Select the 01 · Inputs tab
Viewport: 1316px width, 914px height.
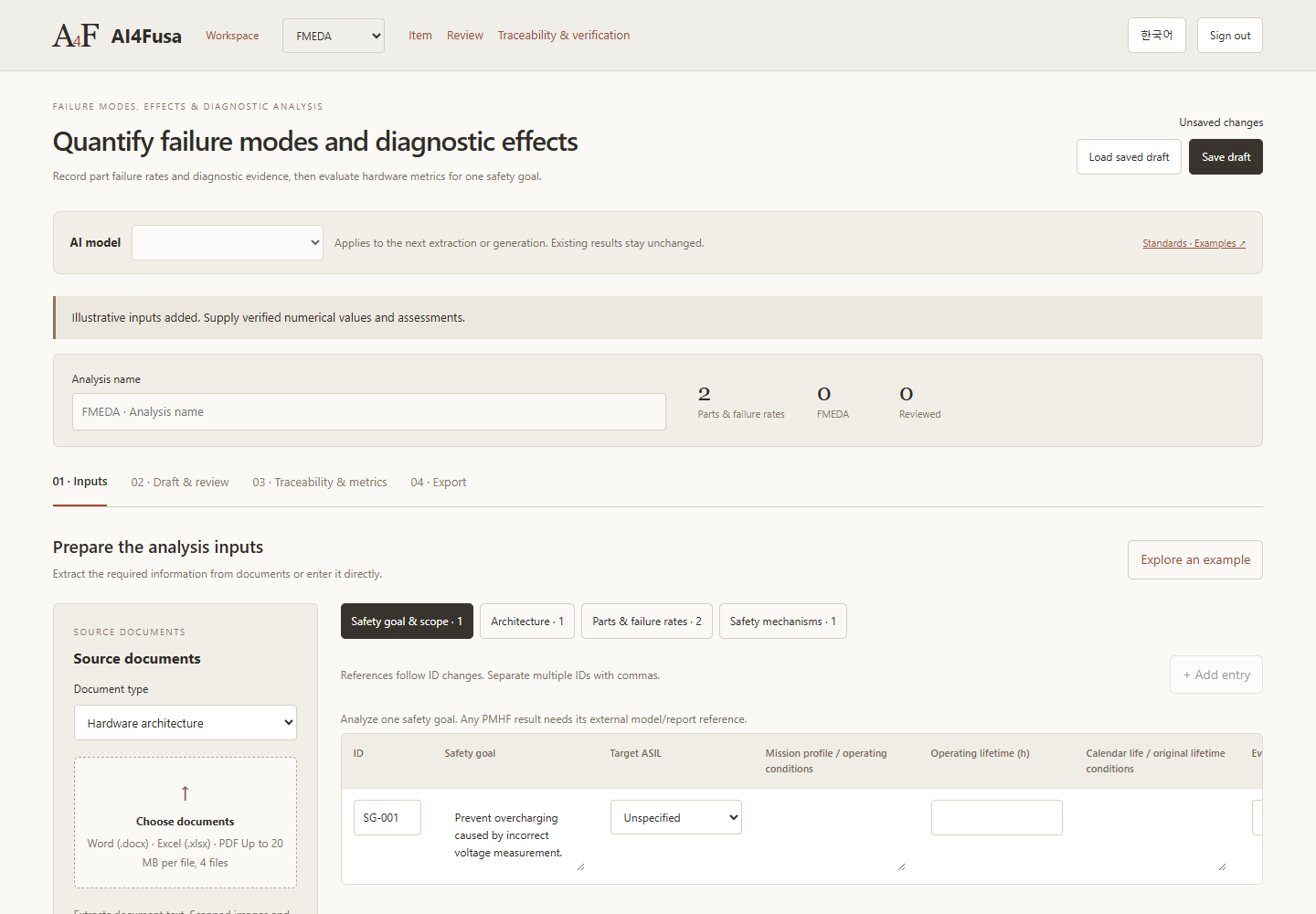tap(80, 482)
